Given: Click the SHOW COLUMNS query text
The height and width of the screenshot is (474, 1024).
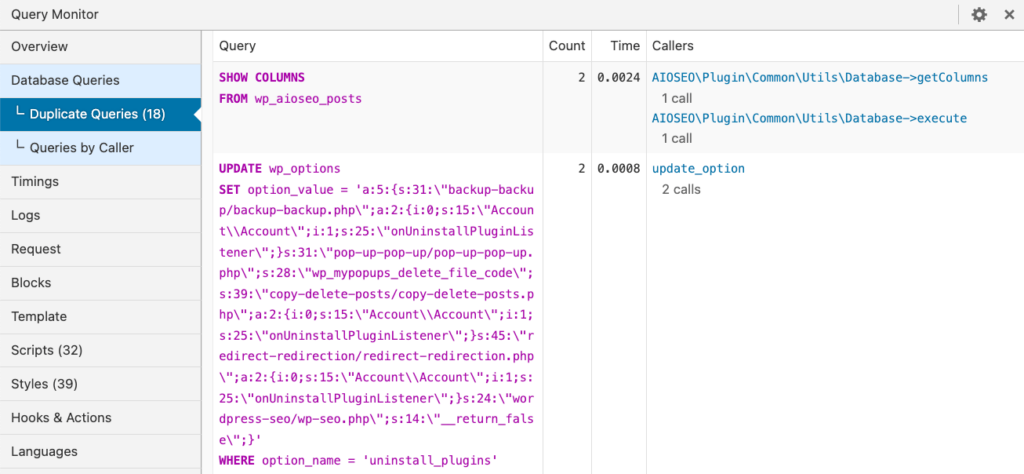Looking at the screenshot, I should 262,78.
